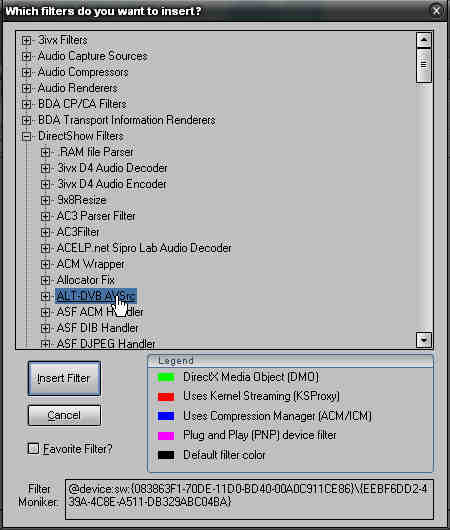Viewport: 450px width, 530px height.
Task: Expand the Audio Capture Sources node
Action: pos(26,56)
